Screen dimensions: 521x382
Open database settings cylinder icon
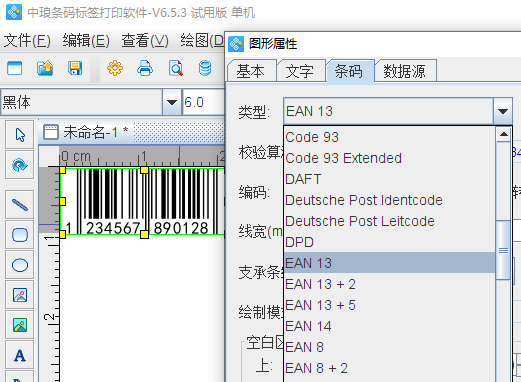205,68
